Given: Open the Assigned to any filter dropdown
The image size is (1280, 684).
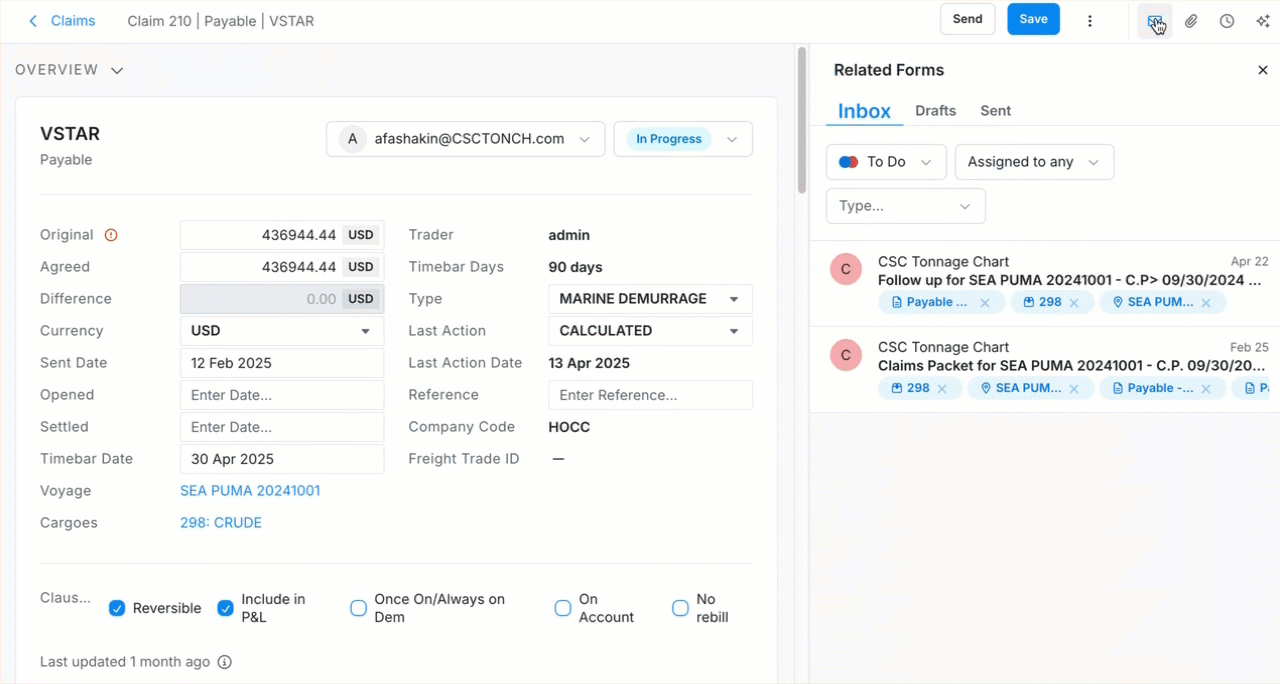Looking at the screenshot, I should pyautogui.click(x=1034, y=162).
